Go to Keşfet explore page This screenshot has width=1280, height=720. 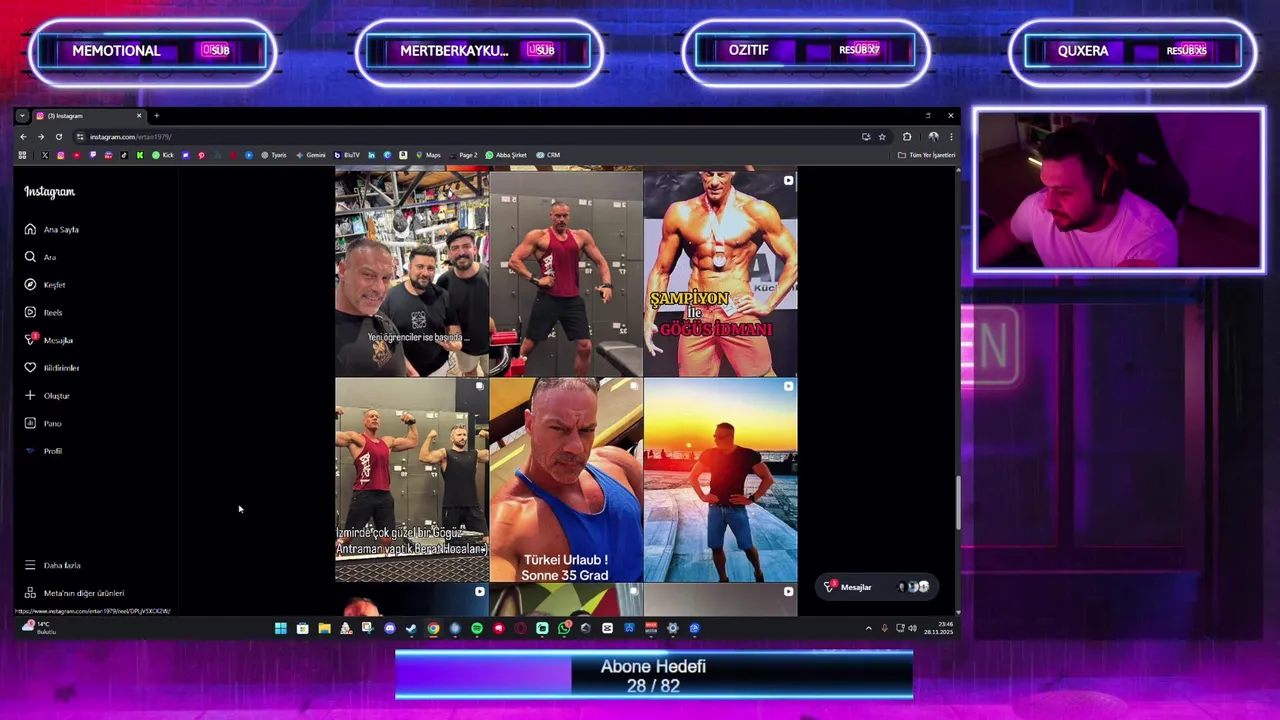point(46,285)
